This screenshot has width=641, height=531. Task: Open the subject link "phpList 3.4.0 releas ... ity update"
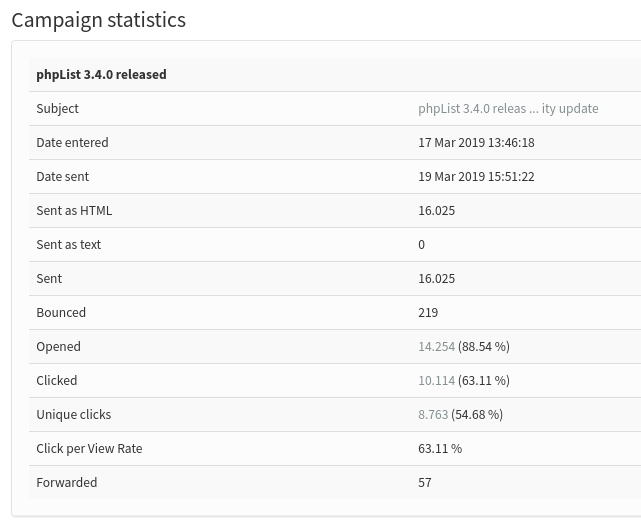pos(508,109)
